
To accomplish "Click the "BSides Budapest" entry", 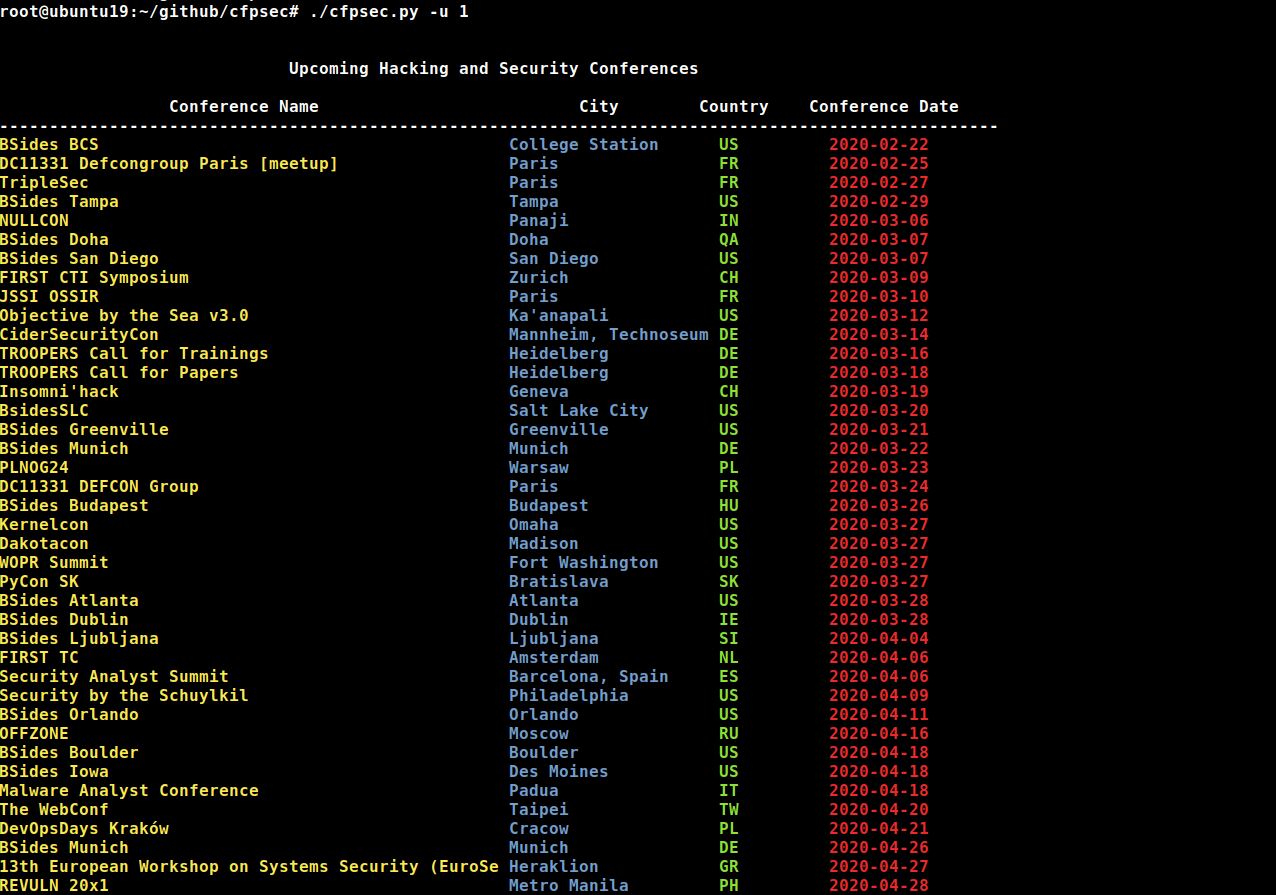I will click(74, 505).
